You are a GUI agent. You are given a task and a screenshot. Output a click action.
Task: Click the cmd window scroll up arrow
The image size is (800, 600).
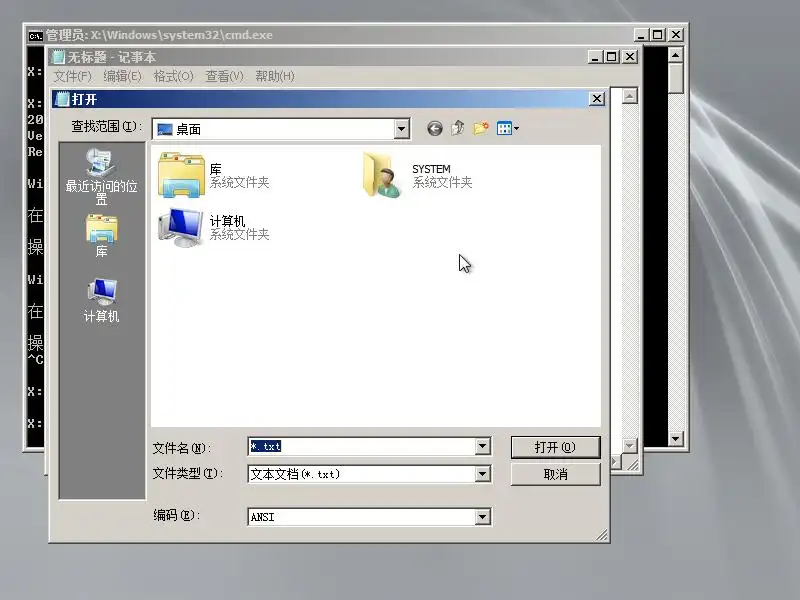click(x=676, y=55)
